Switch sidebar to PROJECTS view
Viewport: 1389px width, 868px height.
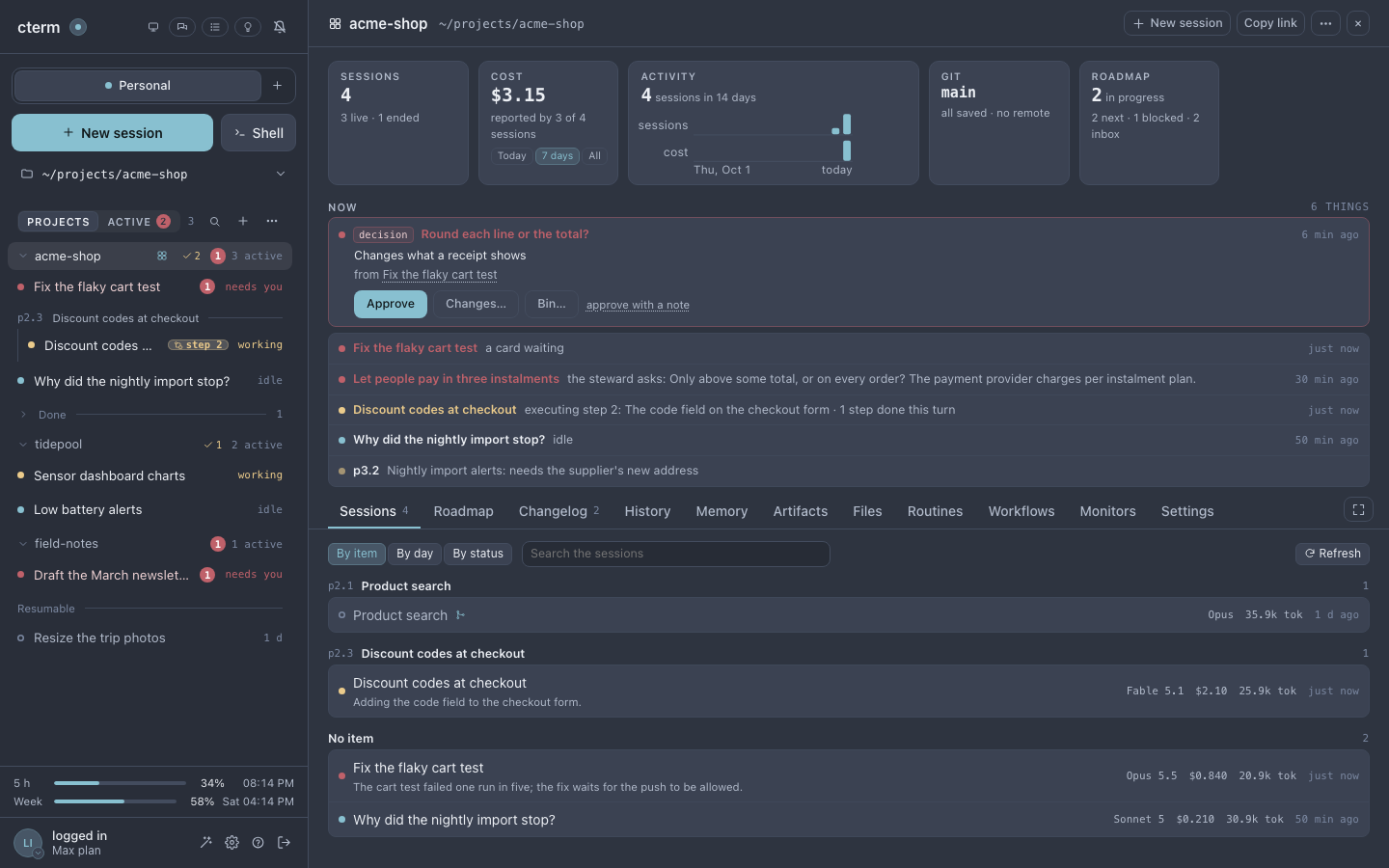[x=58, y=222]
